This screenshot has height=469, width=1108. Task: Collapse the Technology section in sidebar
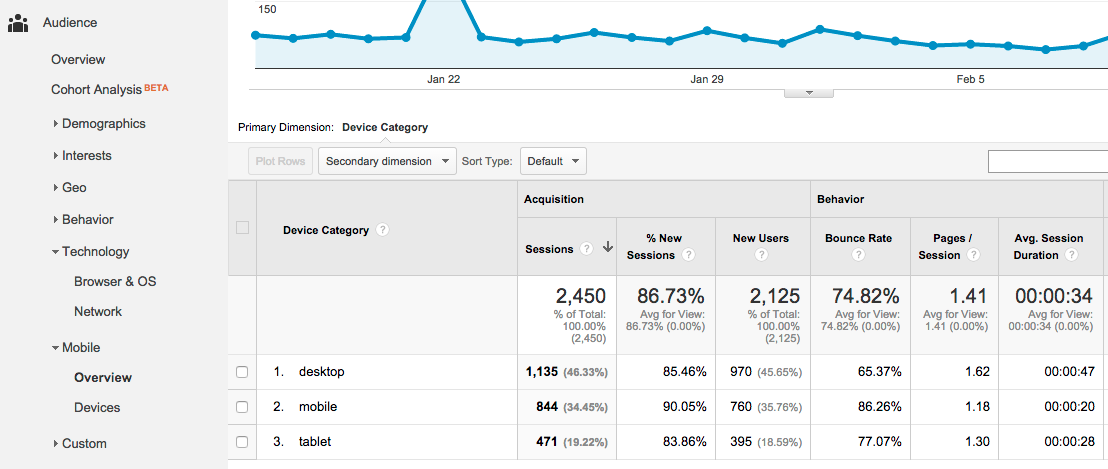[95, 252]
